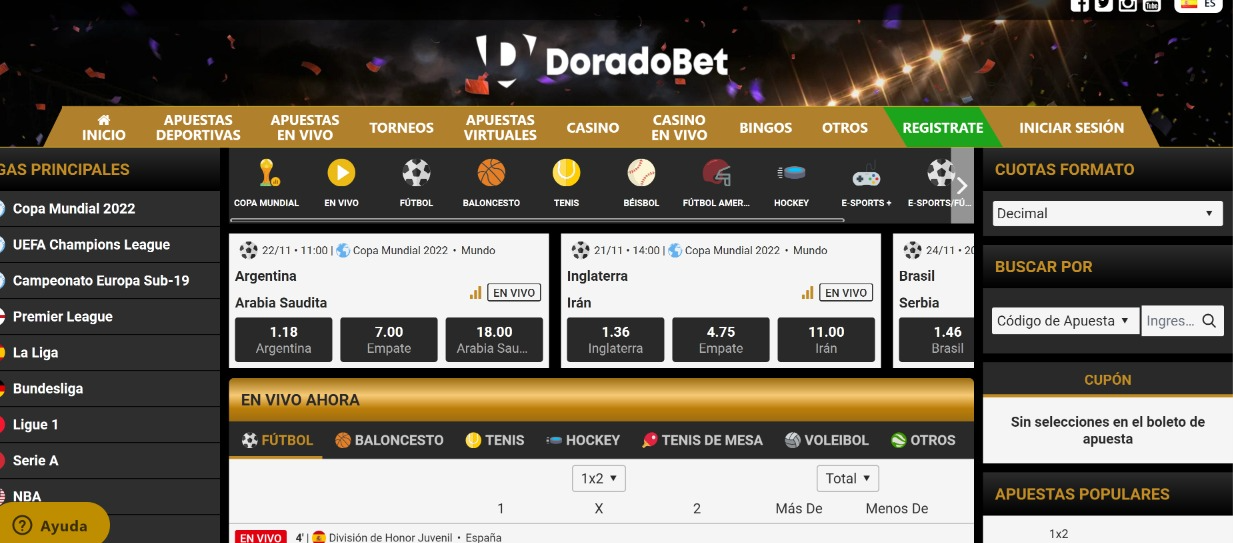Open stats icon for Argentina match
Image resolution: width=1233 pixels, height=543 pixels.
(476, 293)
